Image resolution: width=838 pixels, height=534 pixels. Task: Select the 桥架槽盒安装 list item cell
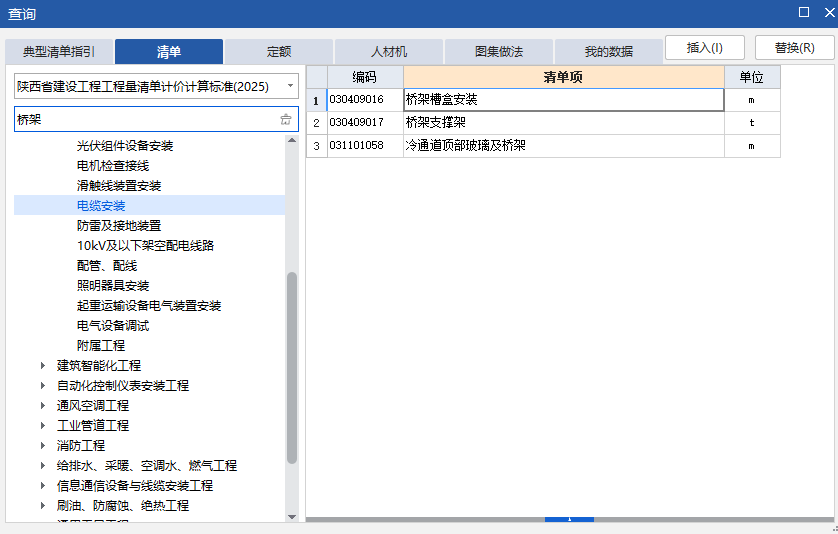[564, 100]
